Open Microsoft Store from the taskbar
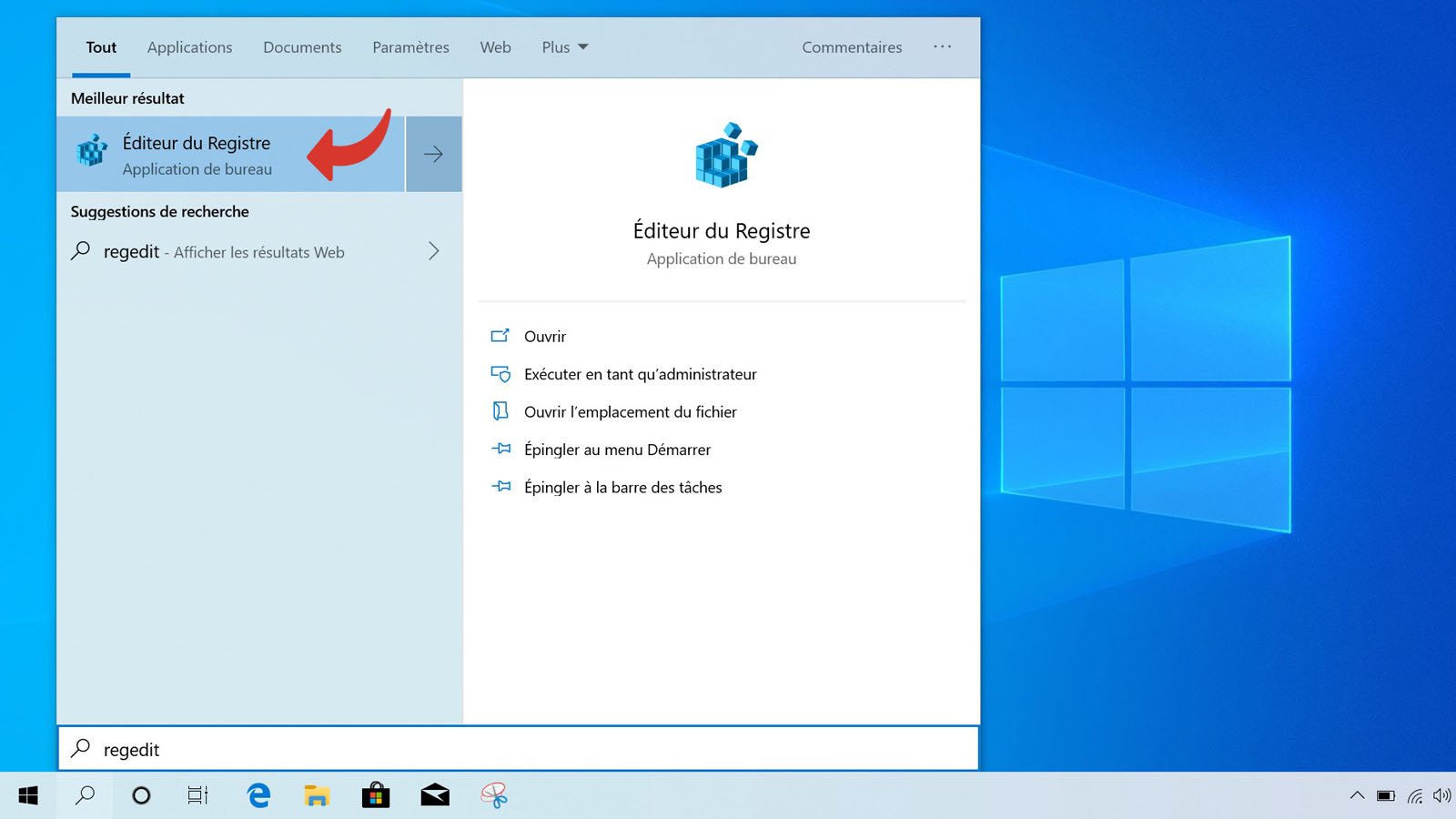 tap(376, 795)
